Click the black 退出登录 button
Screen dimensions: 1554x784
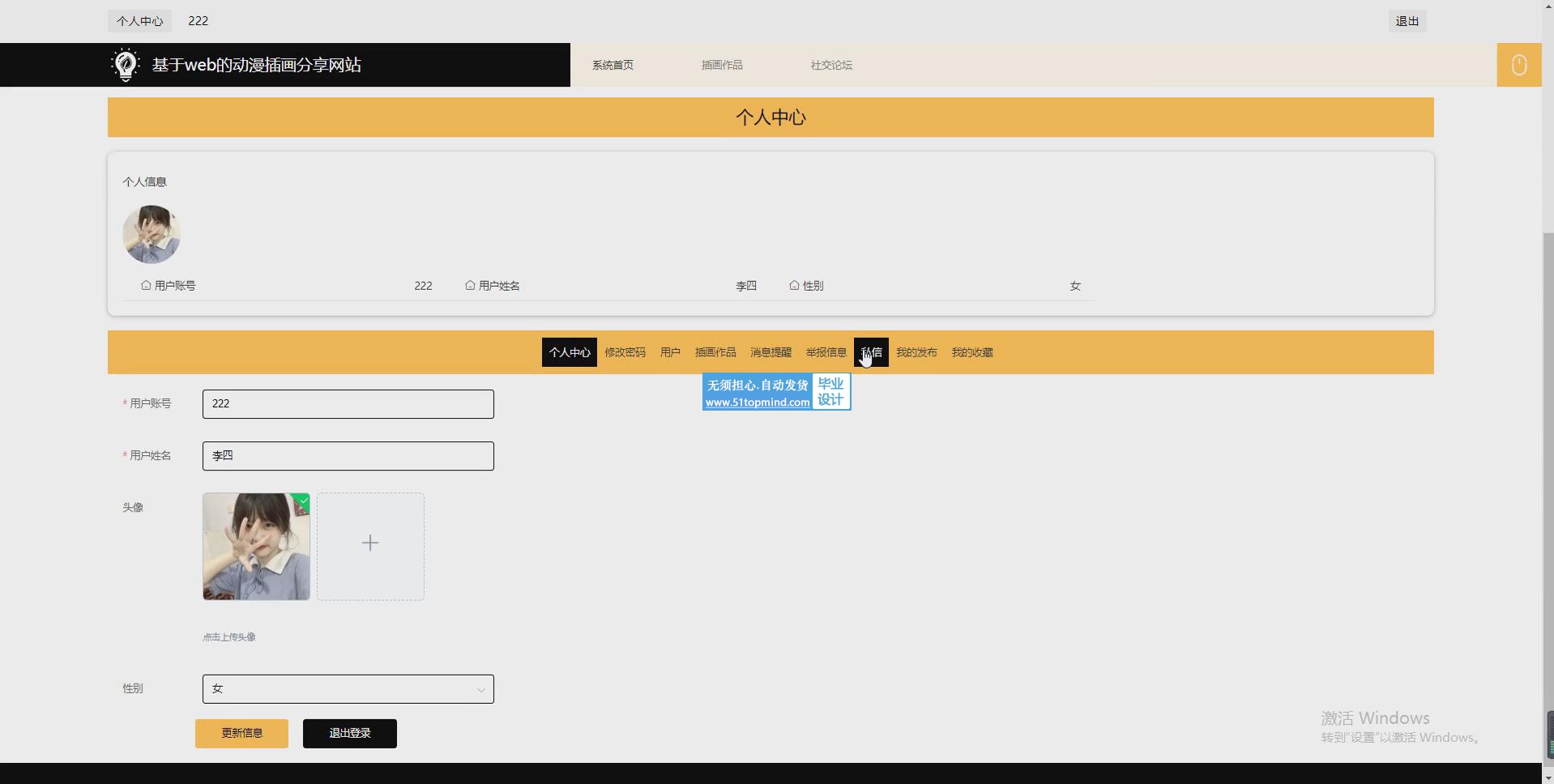pyautogui.click(x=349, y=734)
